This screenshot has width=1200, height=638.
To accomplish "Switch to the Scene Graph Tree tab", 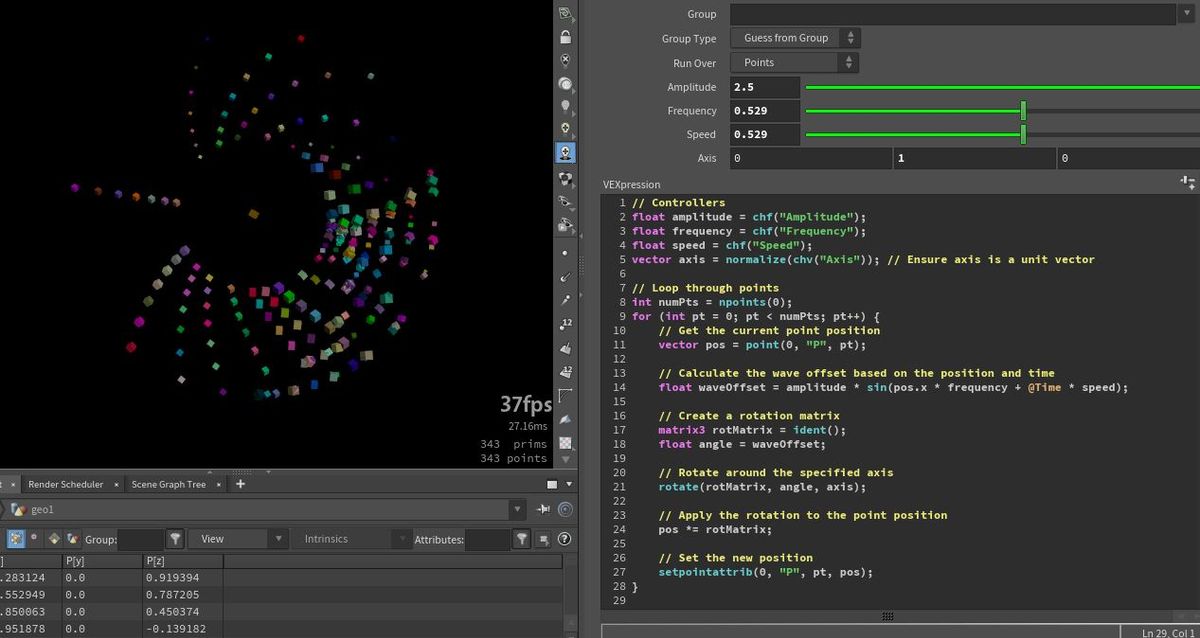I will click(168, 484).
